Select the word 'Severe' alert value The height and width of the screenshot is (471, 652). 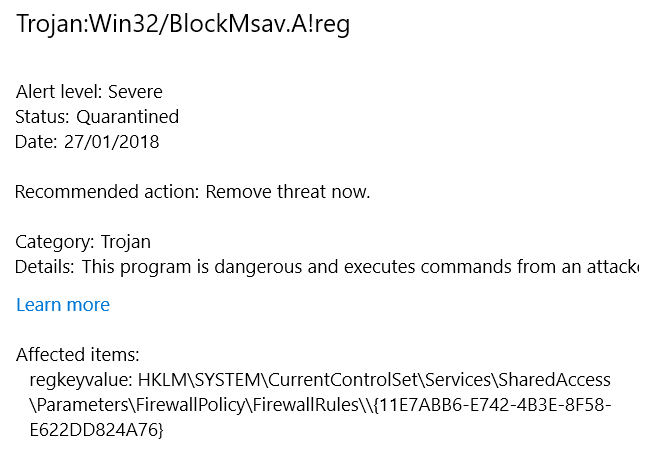point(135,93)
